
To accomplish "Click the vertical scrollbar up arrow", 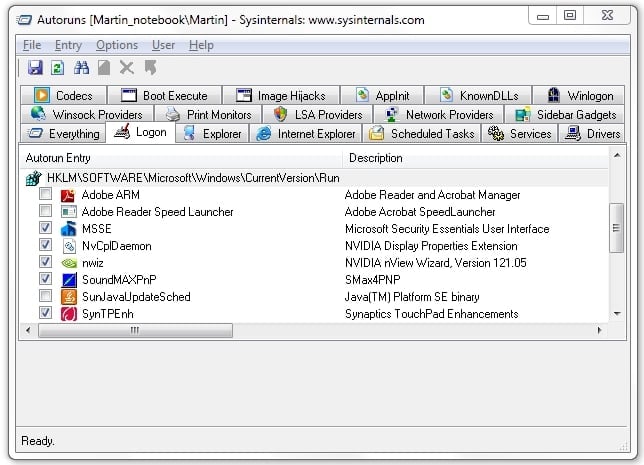I will point(616,155).
